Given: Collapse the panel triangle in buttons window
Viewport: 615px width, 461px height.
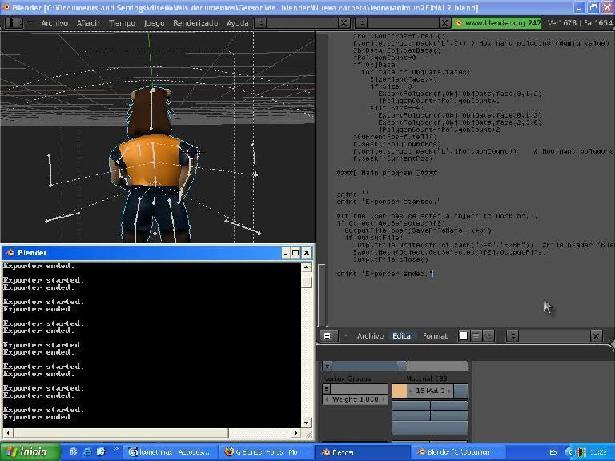Looking at the screenshot, I should tap(328, 366).
